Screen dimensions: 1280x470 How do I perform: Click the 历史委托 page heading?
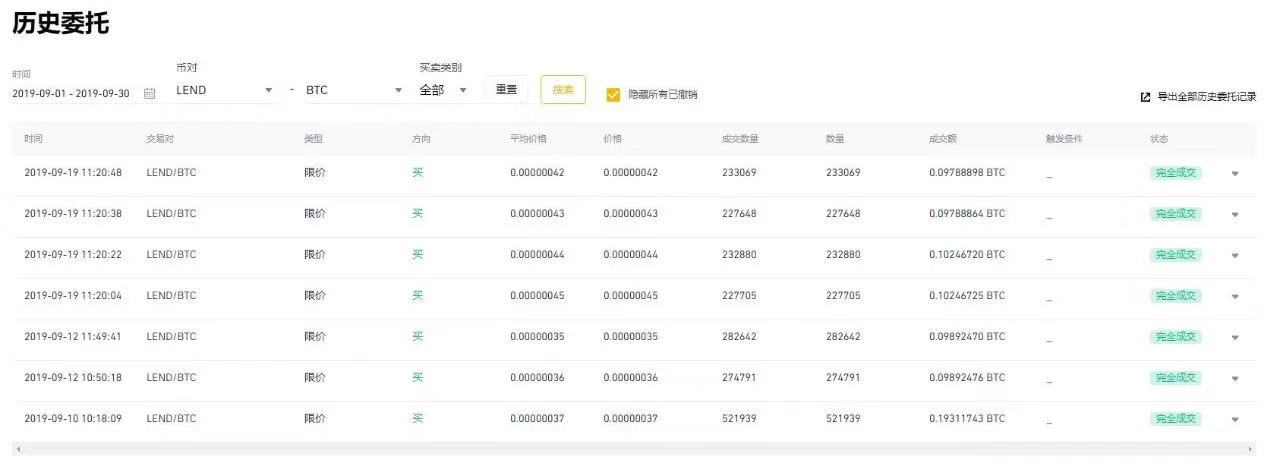[60, 24]
